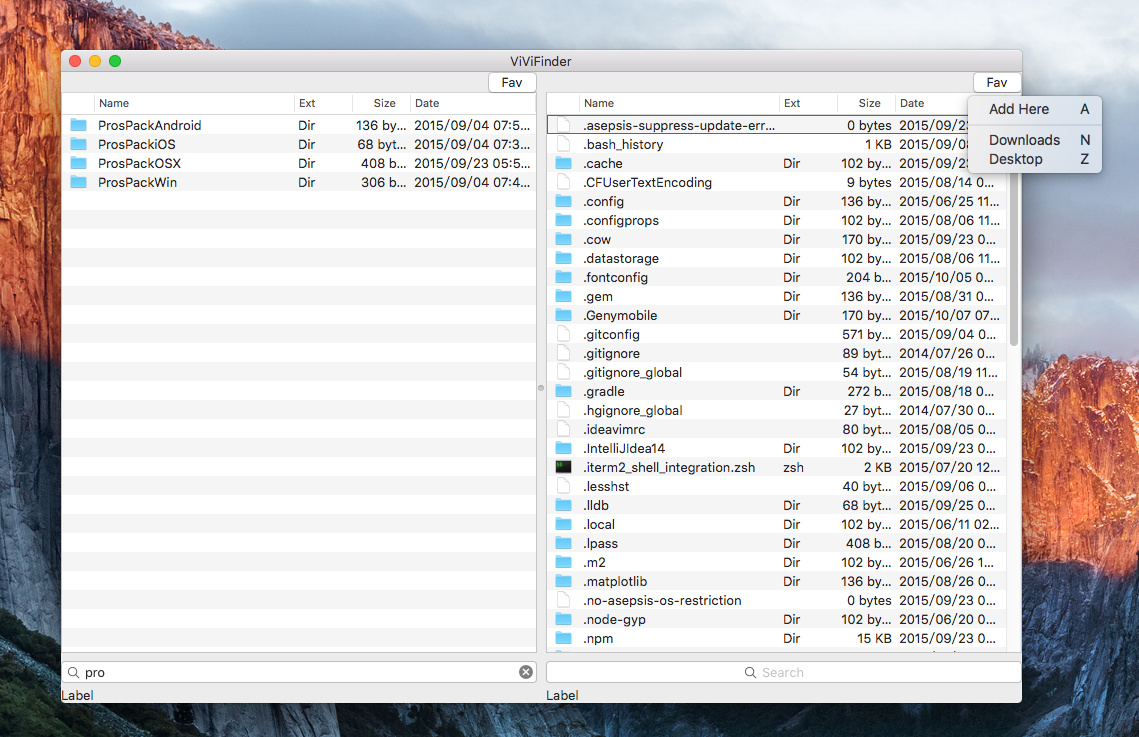
Task: Click the .npm folder icon
Action: 564,638
